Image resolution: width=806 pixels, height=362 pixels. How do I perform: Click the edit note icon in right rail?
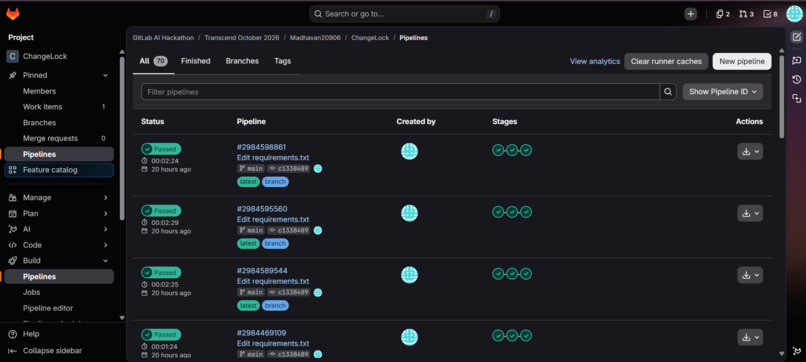click(x=796, y=37)
